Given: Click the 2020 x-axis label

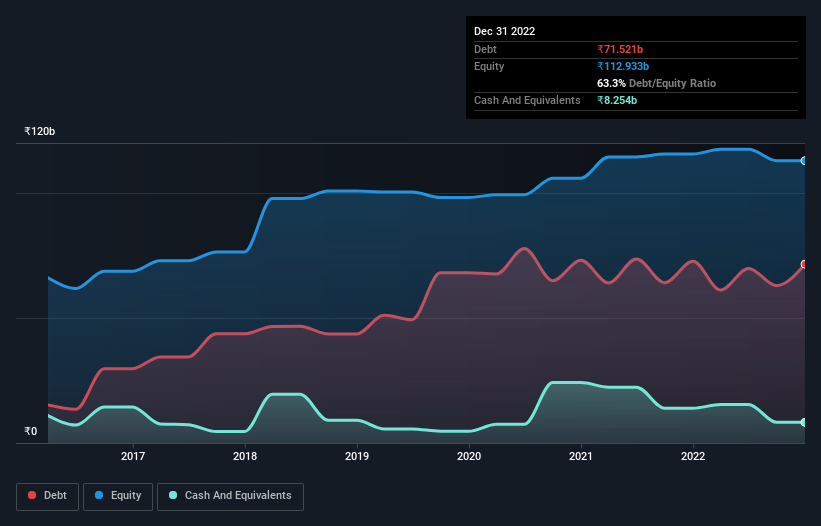Looking at the screenshot, I should tap(469, 456).
